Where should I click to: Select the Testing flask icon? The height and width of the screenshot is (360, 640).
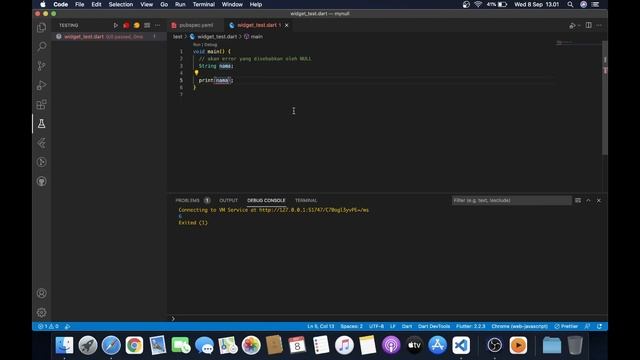click(41, 124)
